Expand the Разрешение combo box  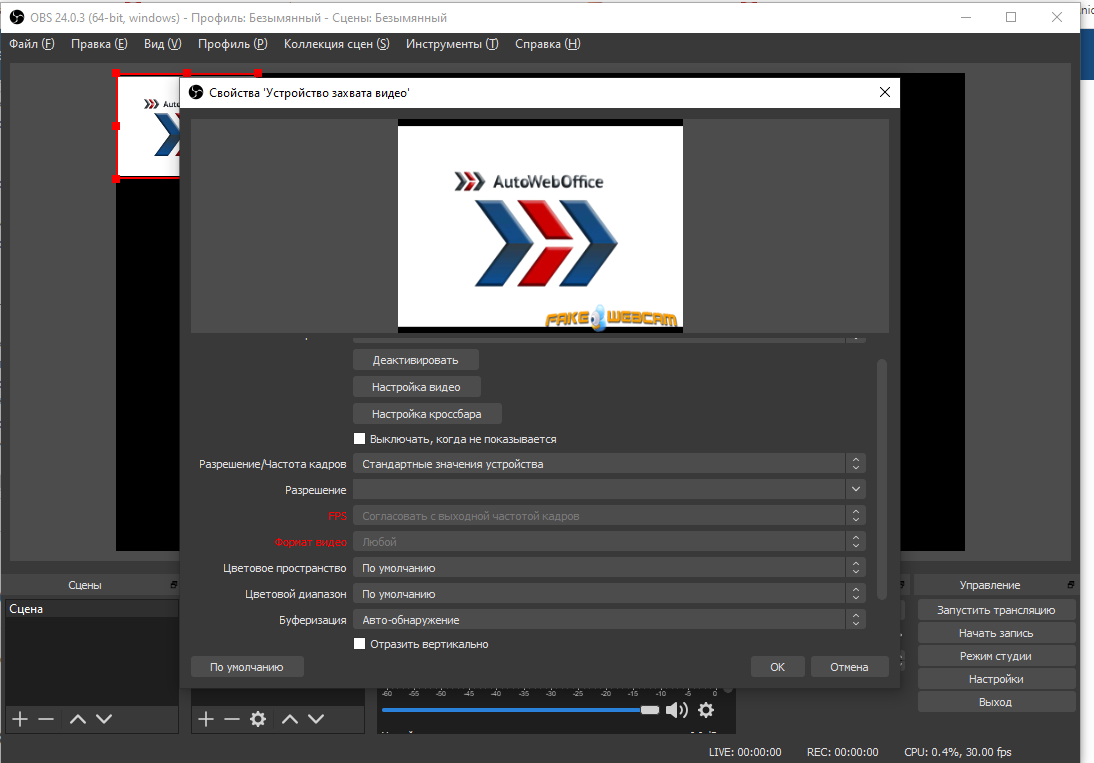point(609,490)
